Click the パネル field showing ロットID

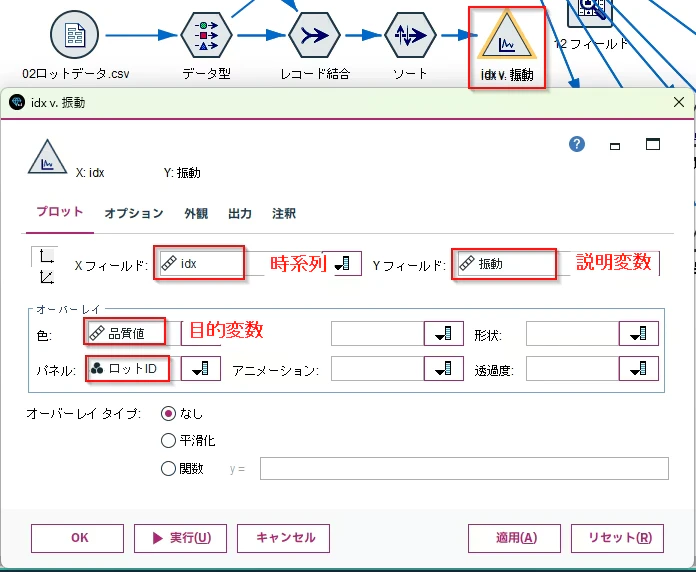[128, 368]
